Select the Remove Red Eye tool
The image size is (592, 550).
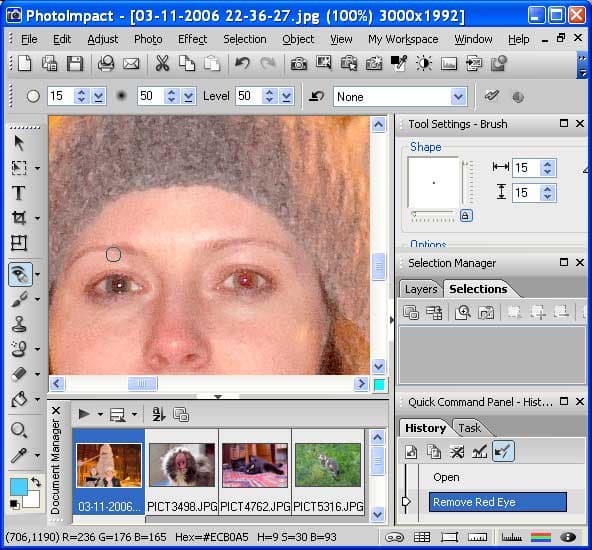(20, 274)
